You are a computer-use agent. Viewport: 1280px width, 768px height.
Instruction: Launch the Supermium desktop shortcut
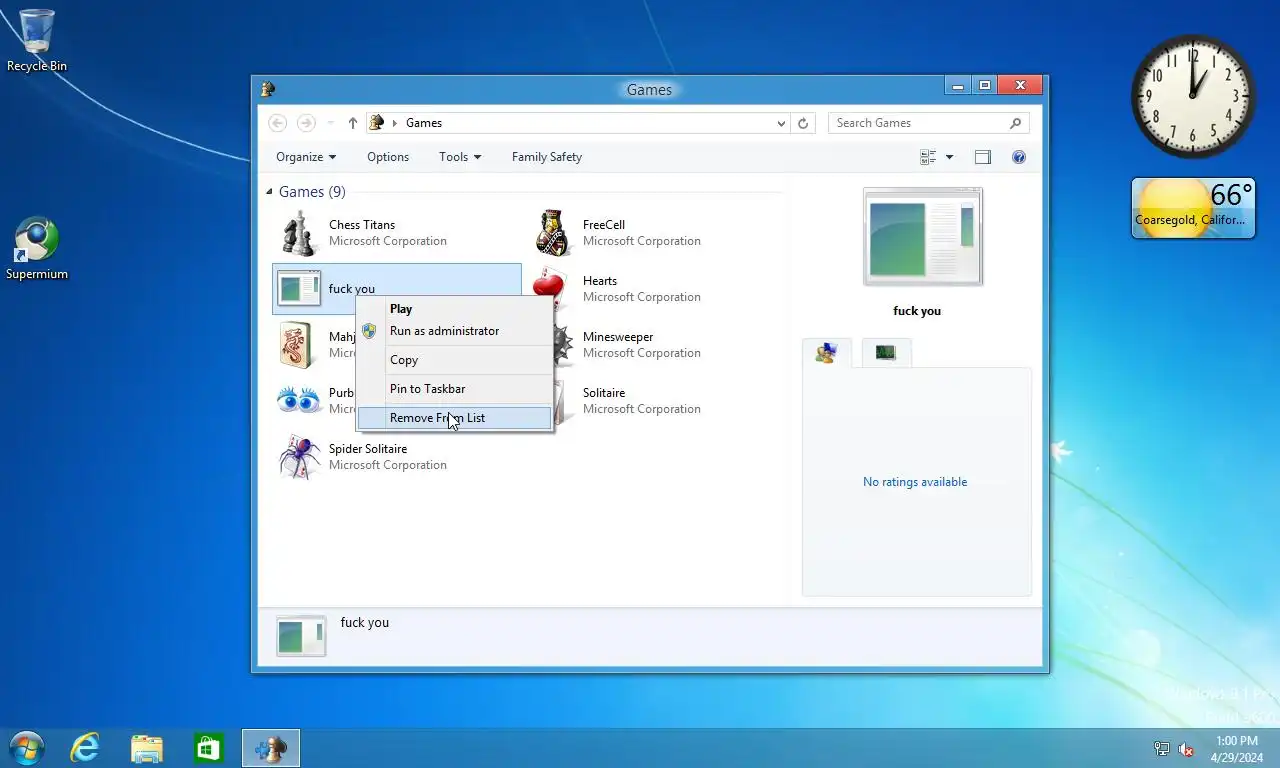click(x=37, y=249)
